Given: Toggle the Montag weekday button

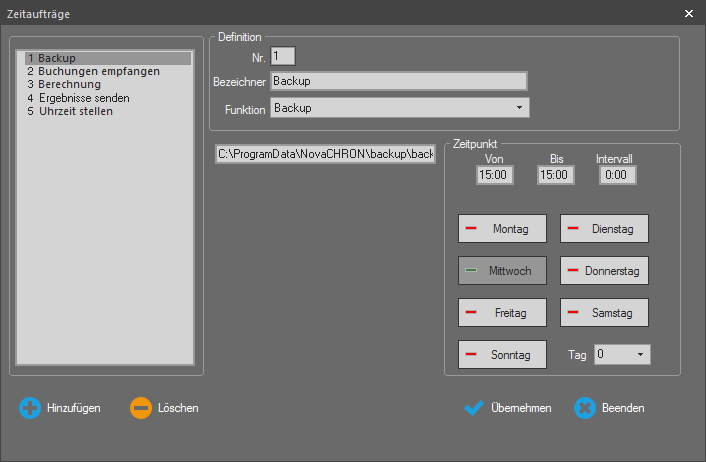Looking at the screenshot, I should tap(502, 228).
